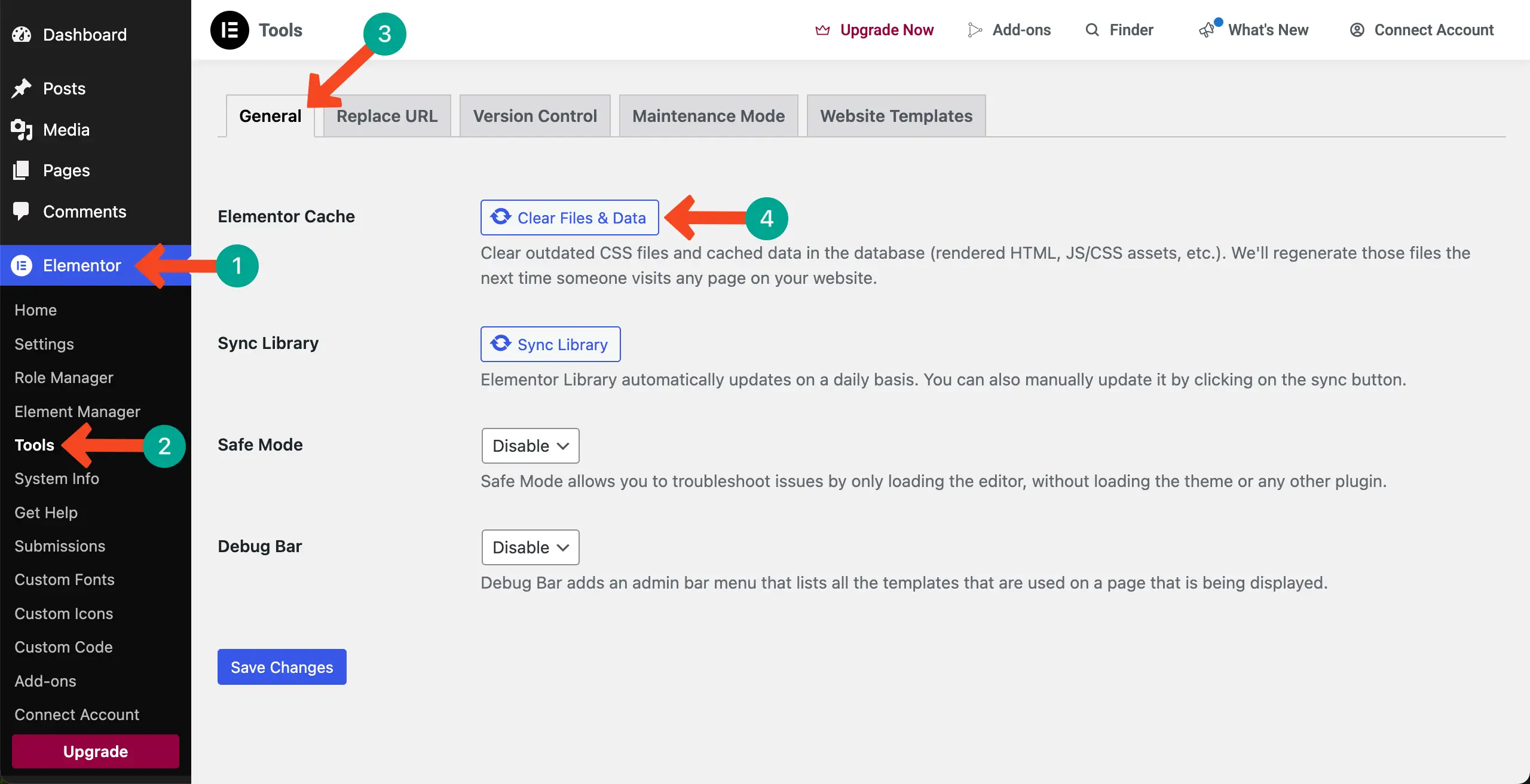
Task: Open Finder search in the top bar
Action: pyautogui.click(x=1092, y=30)
